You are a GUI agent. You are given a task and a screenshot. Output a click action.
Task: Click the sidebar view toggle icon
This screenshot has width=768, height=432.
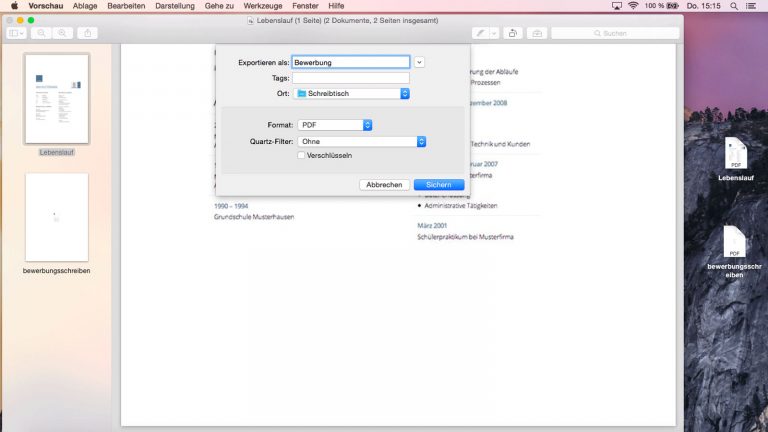18,33
